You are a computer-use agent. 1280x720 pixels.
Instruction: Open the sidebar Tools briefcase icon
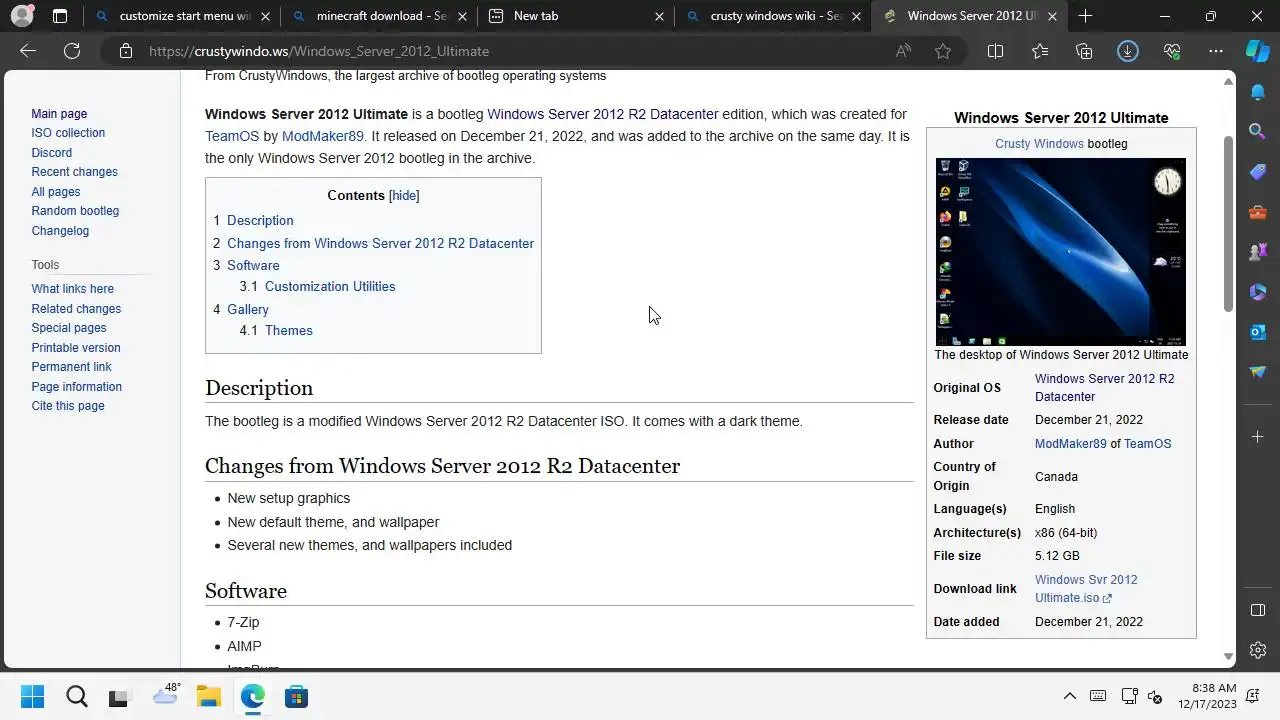point(1258,212)
